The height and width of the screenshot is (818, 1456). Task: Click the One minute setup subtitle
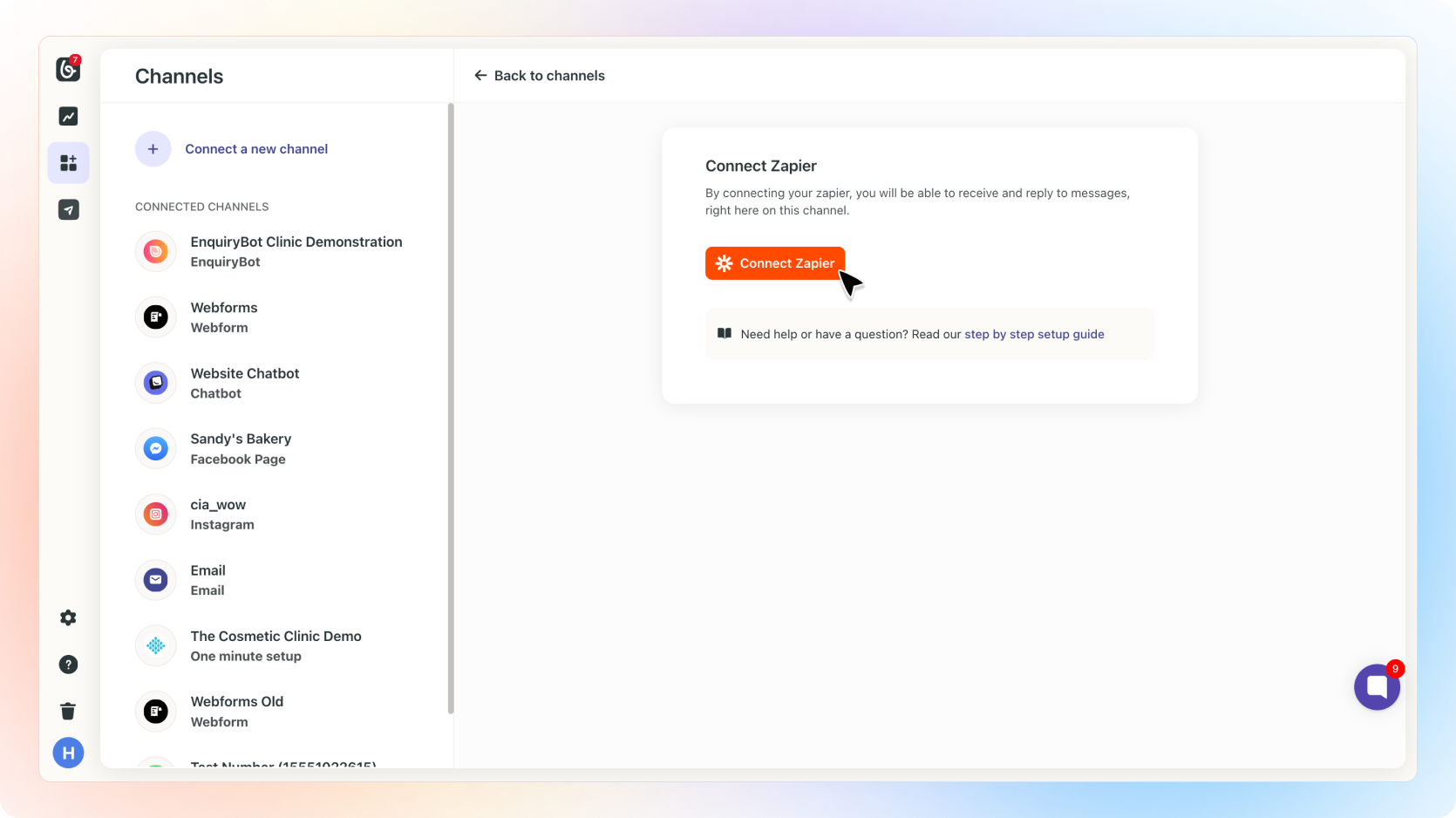coord(246,657)
